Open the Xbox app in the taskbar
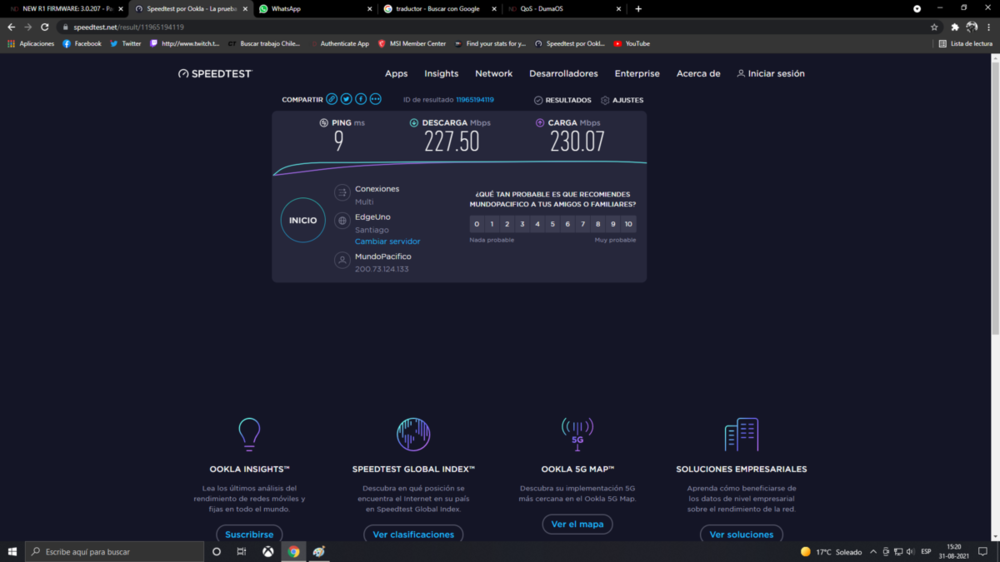Screen dimensions: 1000x562 [x=268, y=552]
